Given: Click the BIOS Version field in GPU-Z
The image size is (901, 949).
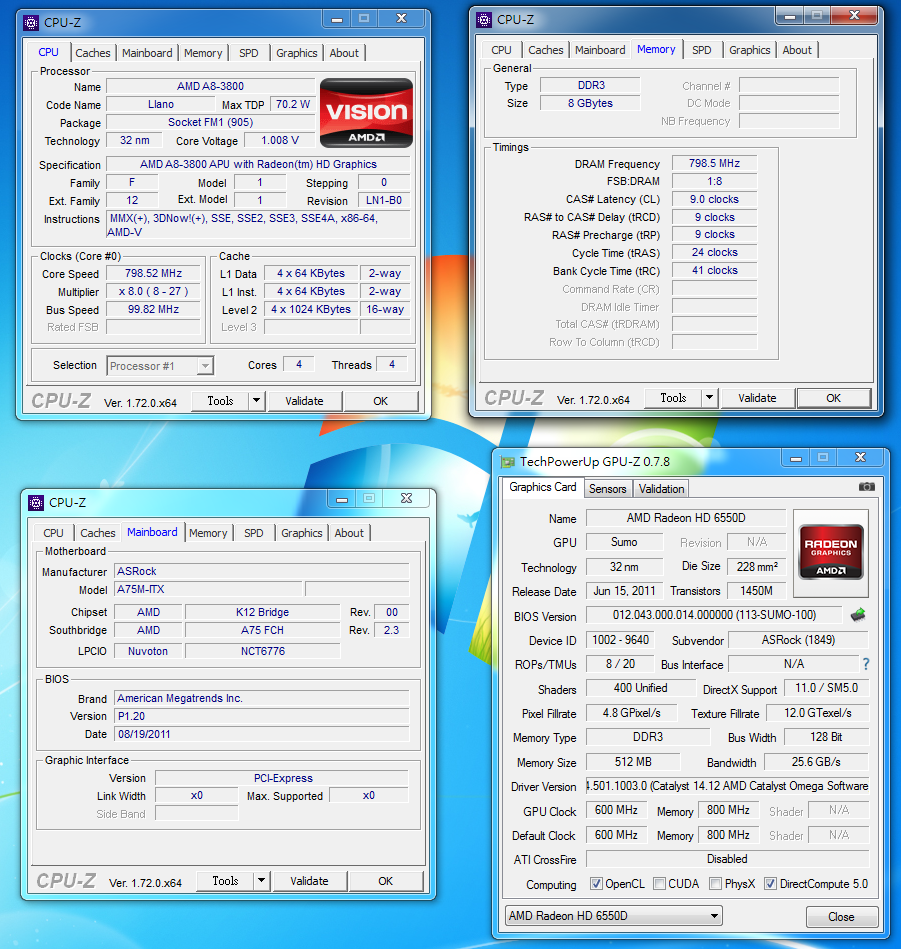Looking at the screenshot, I should [x=714, y=616].
